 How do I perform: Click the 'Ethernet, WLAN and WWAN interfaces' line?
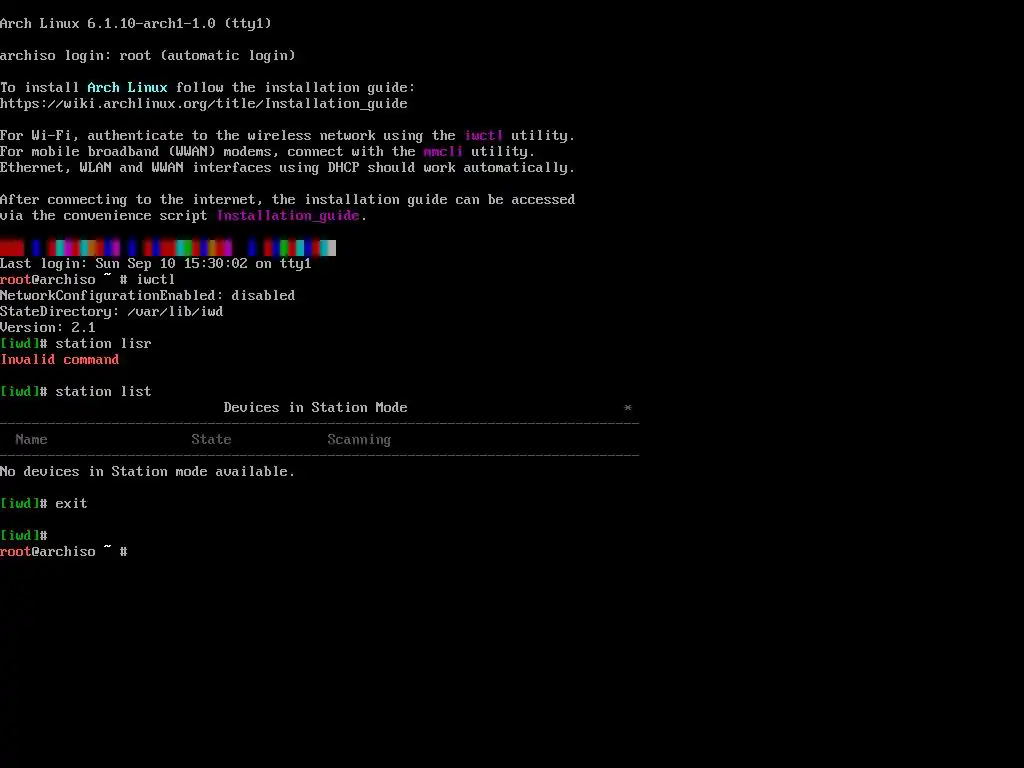coord(287,168)
